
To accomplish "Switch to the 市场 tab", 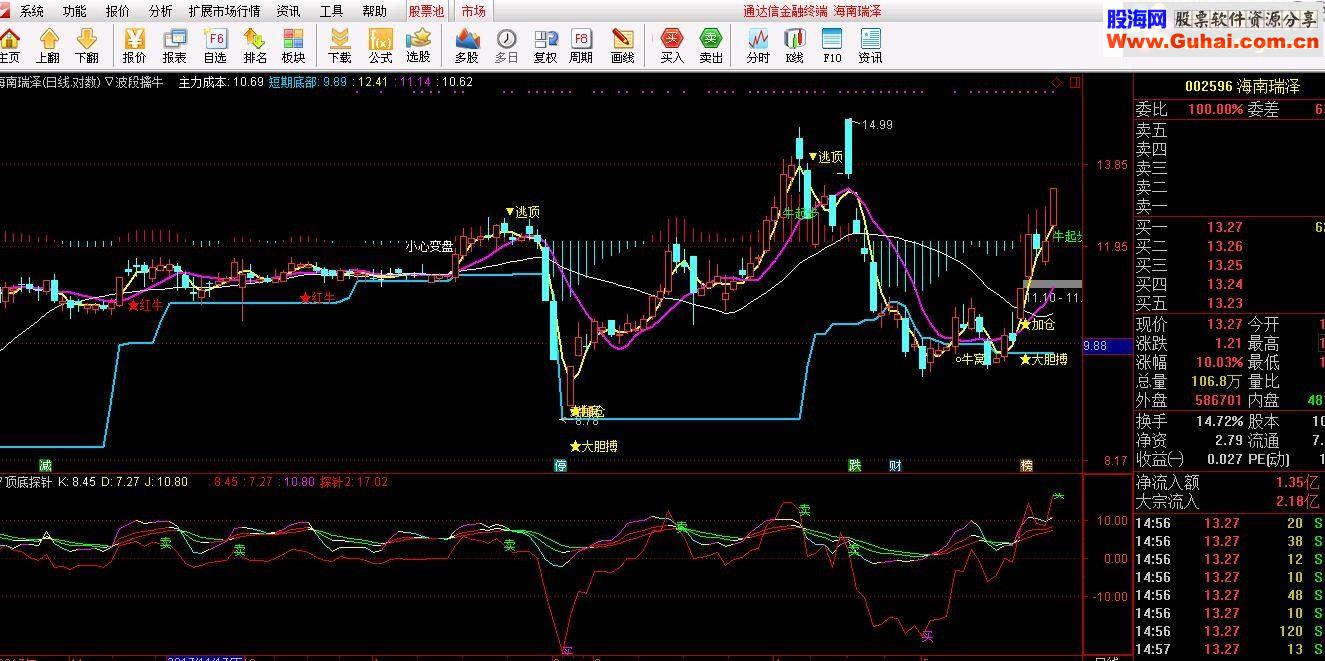I will (473, 12).
